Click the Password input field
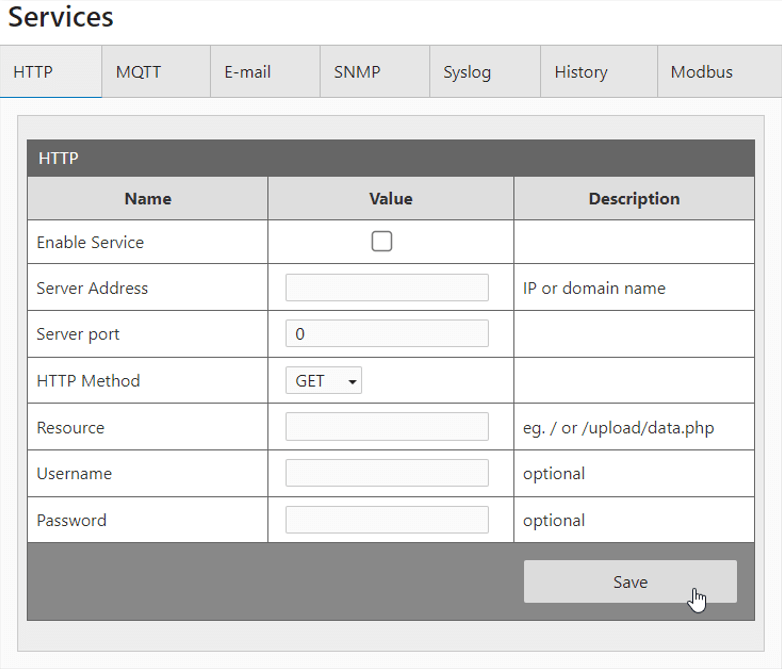 click(387, 520)
